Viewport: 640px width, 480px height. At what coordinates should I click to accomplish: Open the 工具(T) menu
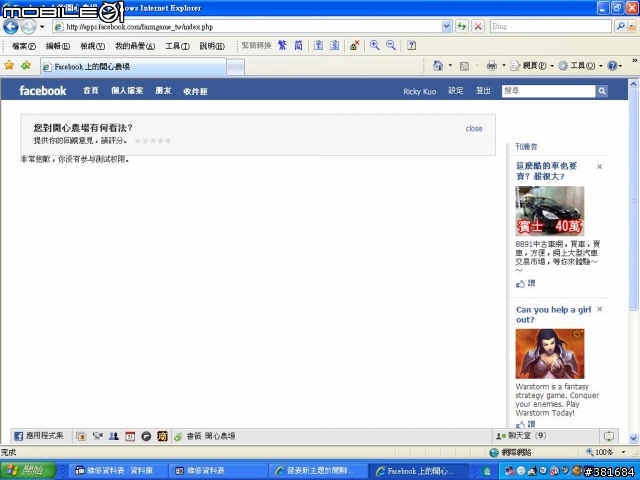click(177, 46)
